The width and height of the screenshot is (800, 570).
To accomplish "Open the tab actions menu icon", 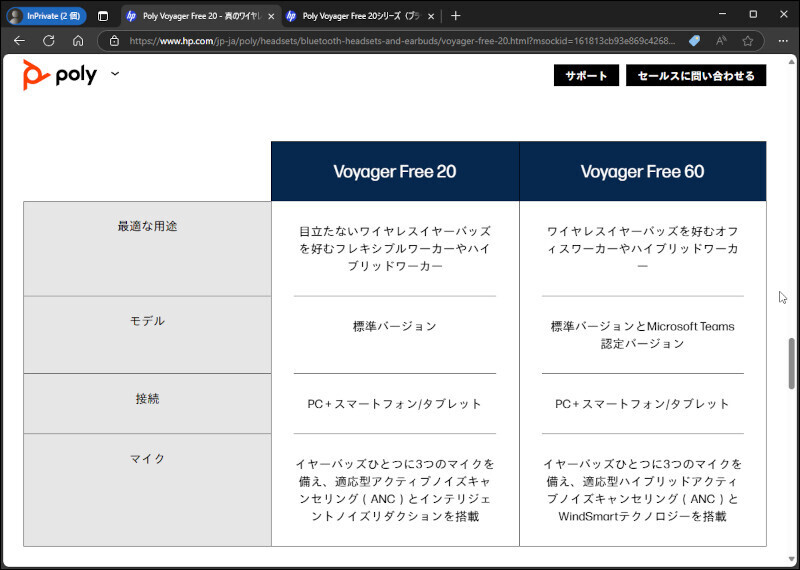I will (x=103, y=16).
